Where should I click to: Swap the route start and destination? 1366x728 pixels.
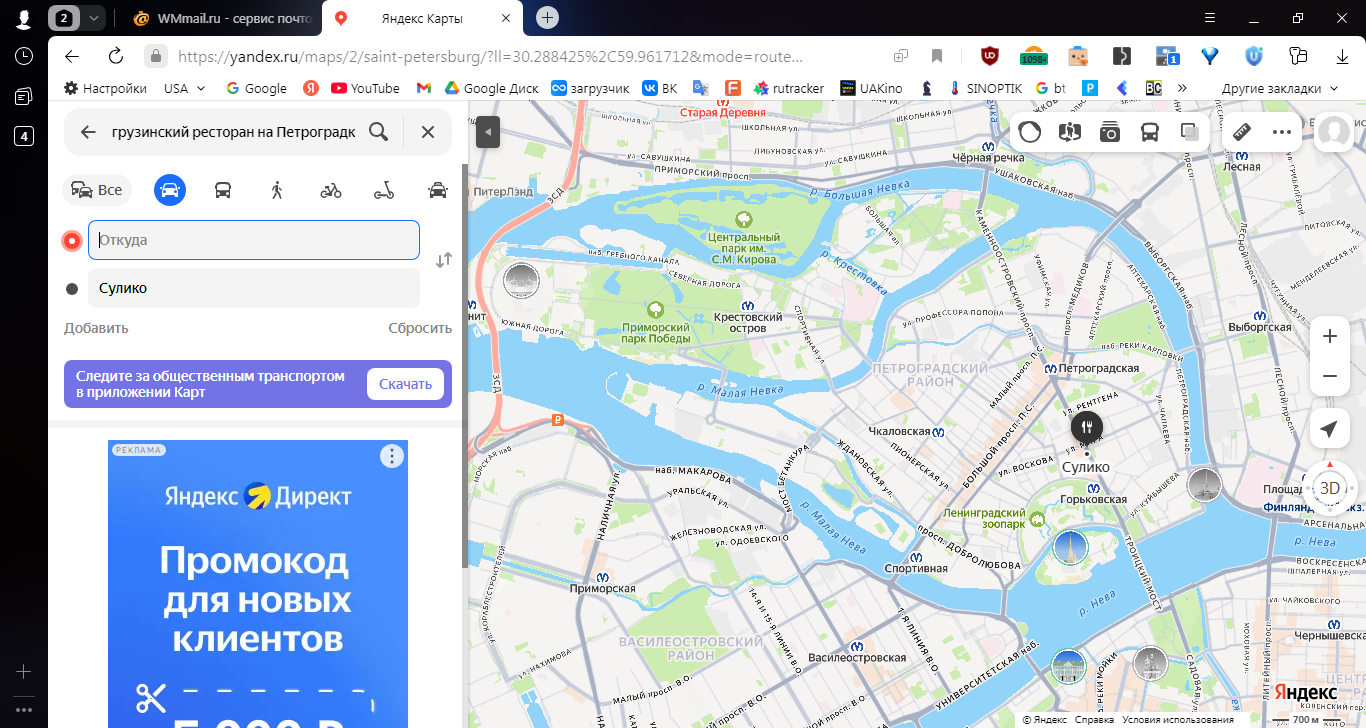[x=444, y=260]
